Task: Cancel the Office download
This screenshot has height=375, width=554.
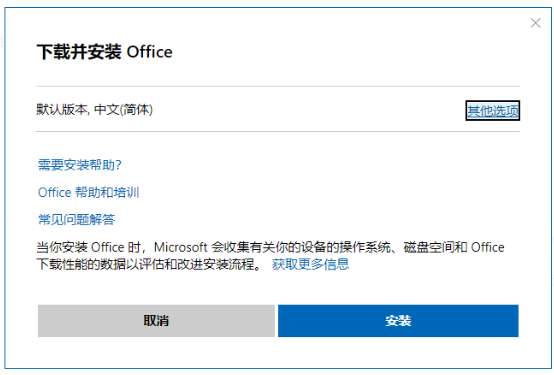Action: click(x=156, y=321)
